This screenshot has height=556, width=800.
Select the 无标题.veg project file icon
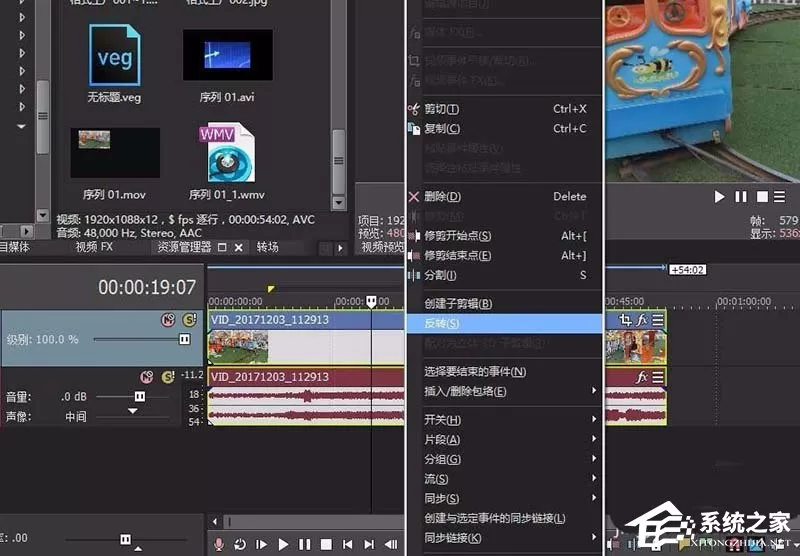114,55
